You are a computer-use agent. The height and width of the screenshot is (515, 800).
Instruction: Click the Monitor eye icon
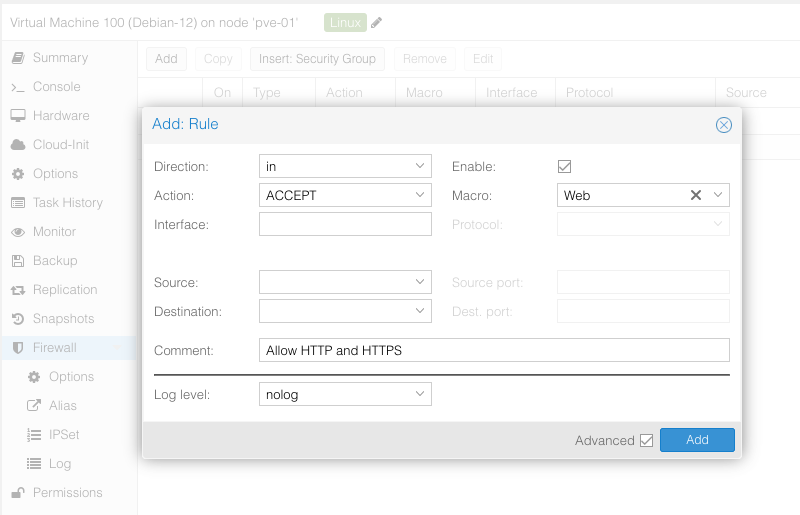[18, 232]
